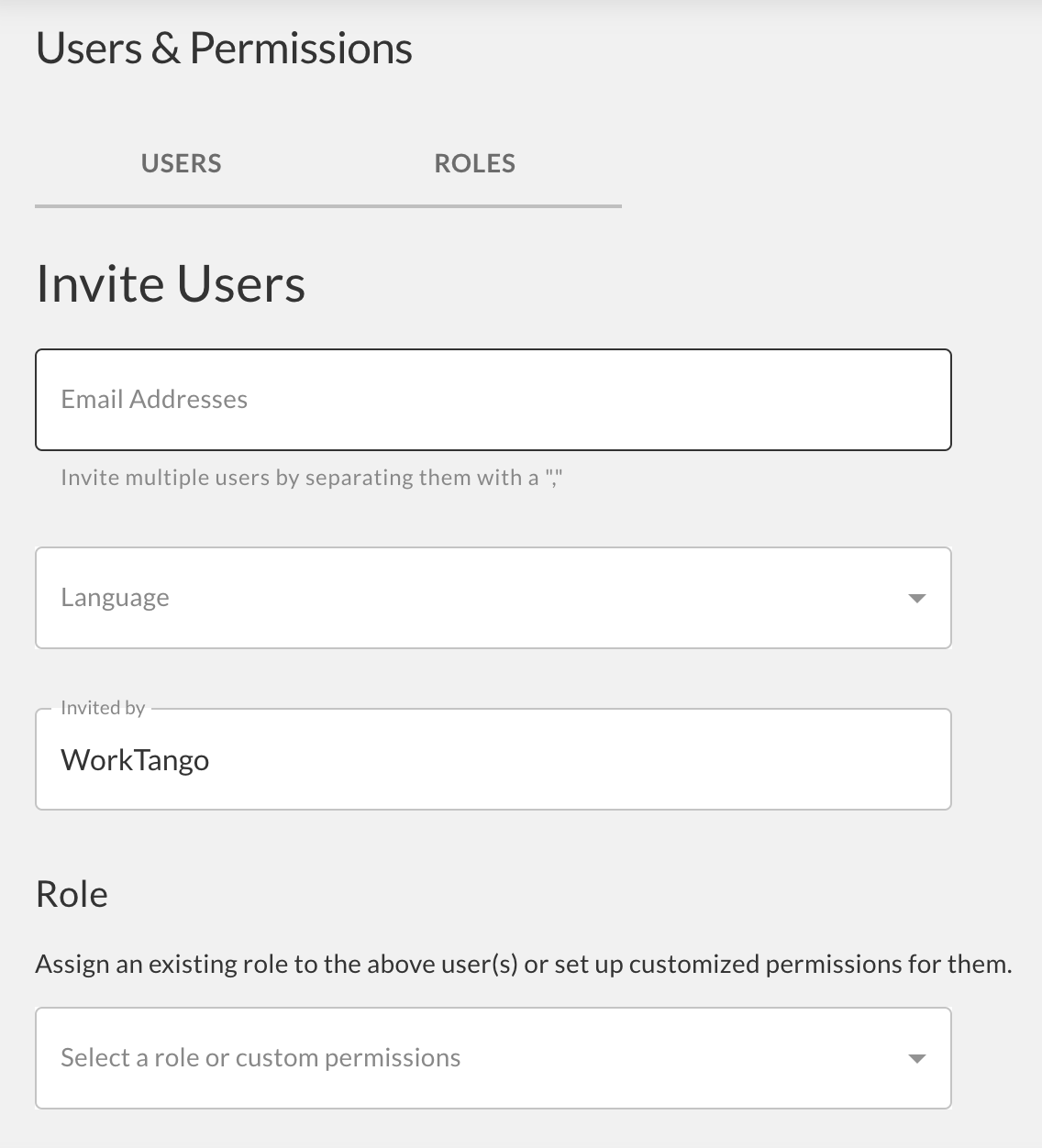Switch to the ROLES tab
This screenshot has width=1042, height=1148.
click(x=474, y=163)
